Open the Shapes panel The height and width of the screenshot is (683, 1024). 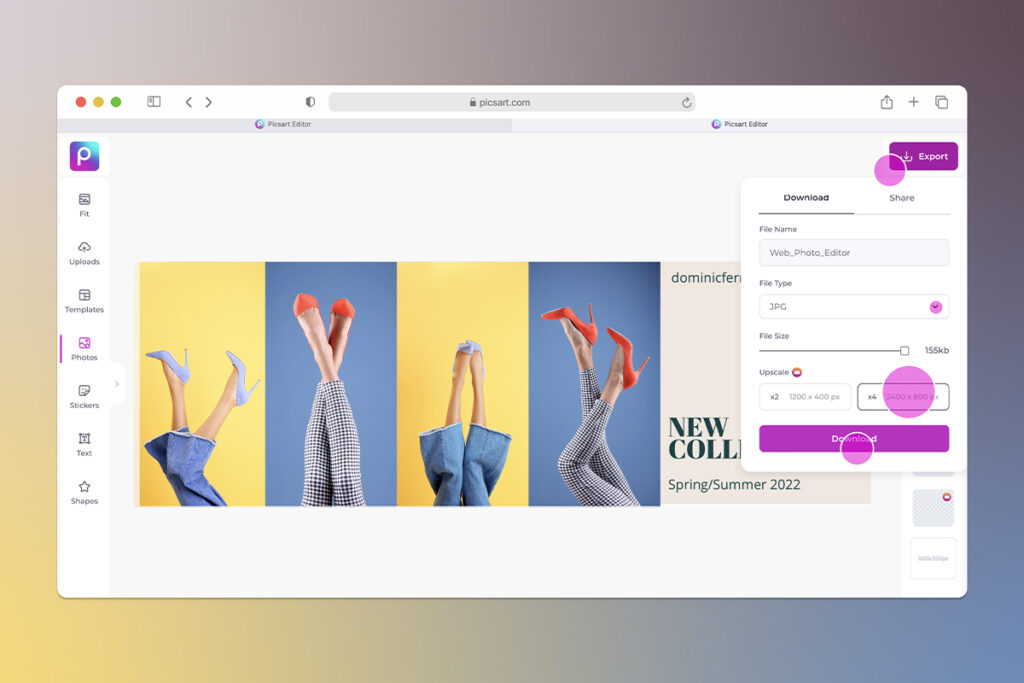pyautogui.click(x=84, y=493)
